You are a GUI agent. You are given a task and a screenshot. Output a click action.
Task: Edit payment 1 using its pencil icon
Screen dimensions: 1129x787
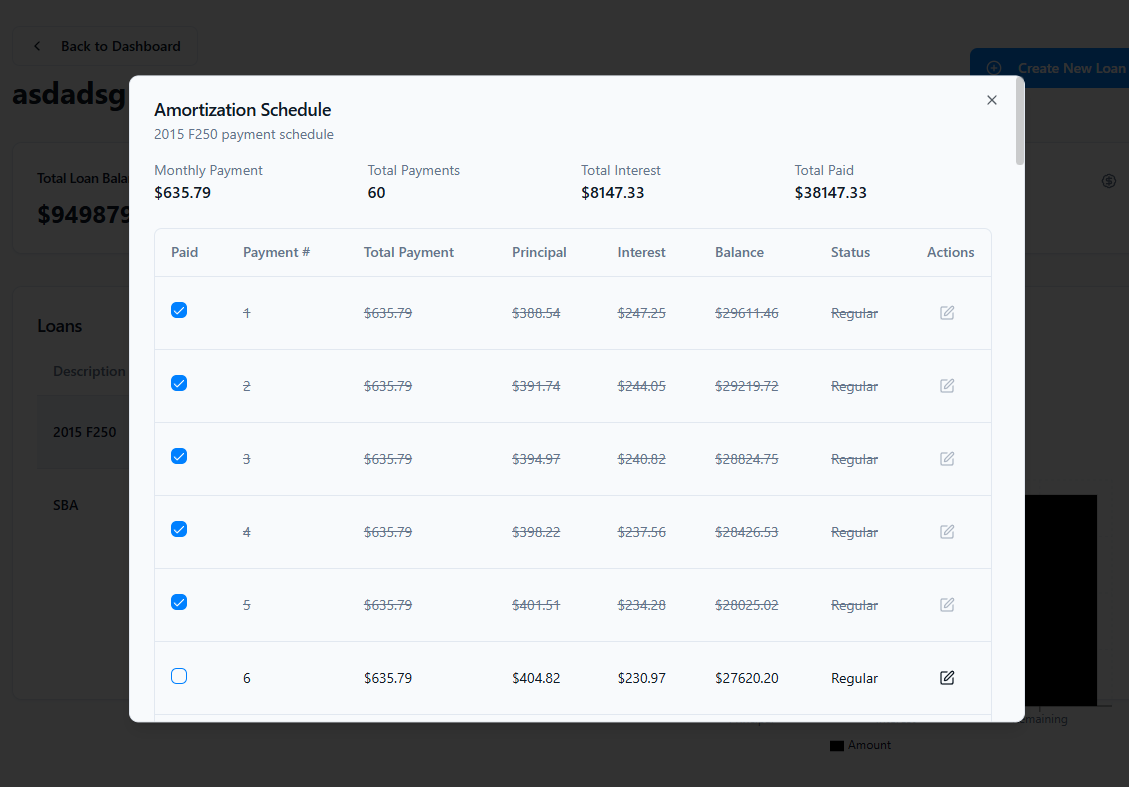(947, 312)
